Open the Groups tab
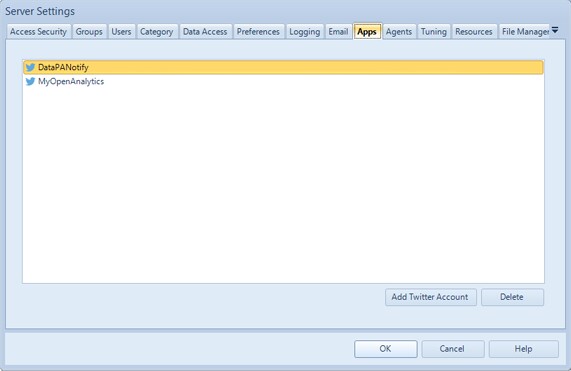571x371 pixels. [89, 32]
